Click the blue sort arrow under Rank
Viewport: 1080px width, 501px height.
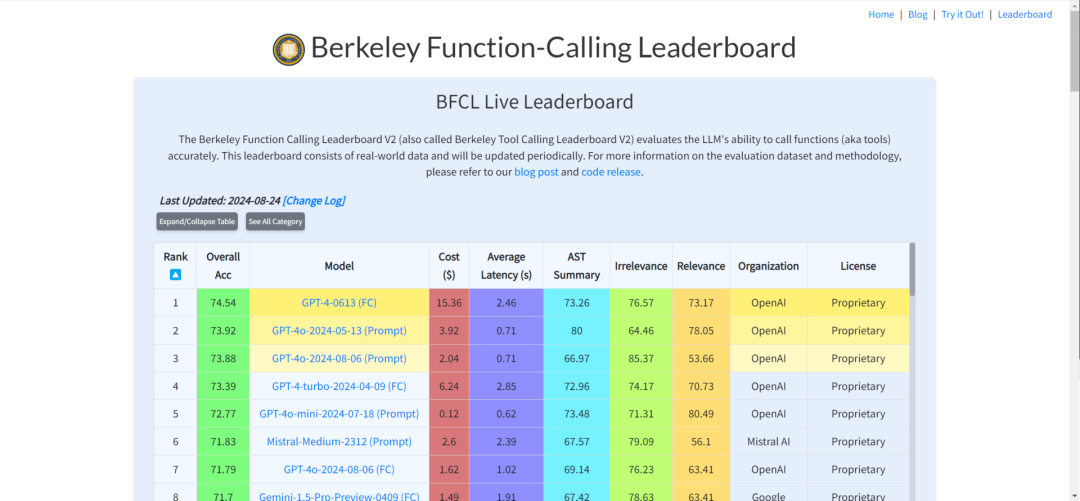(175, 274)
